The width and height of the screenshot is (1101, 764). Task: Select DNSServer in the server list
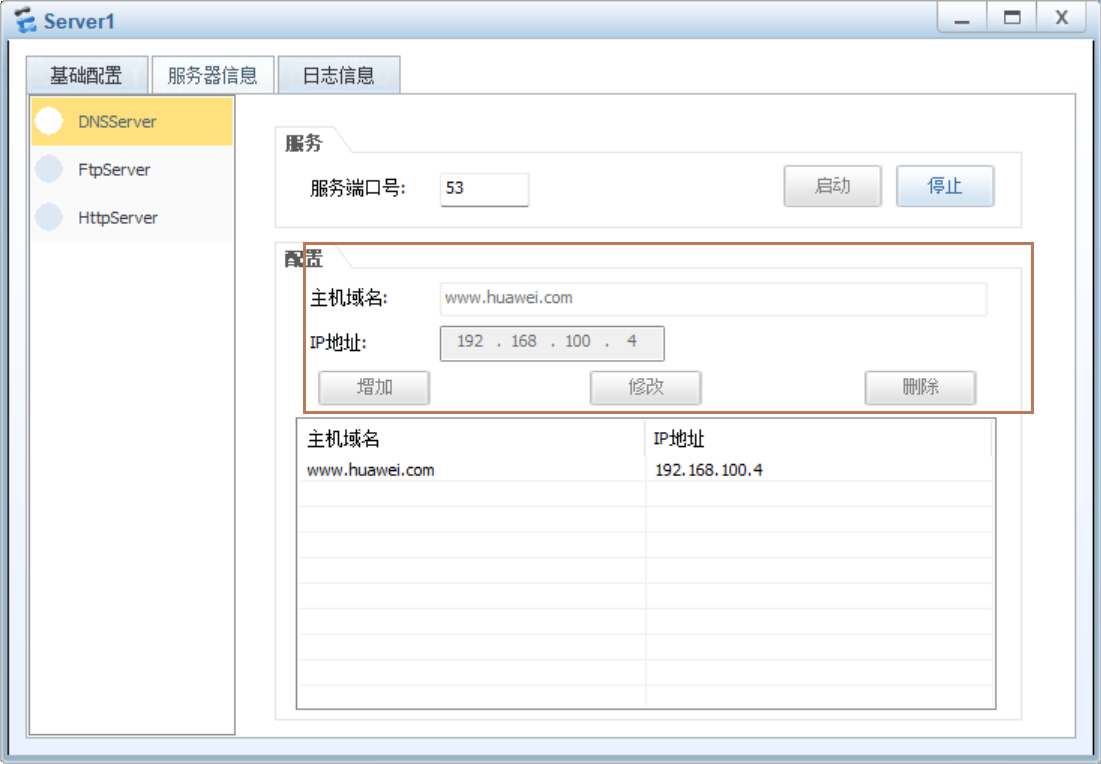point(132,121)
